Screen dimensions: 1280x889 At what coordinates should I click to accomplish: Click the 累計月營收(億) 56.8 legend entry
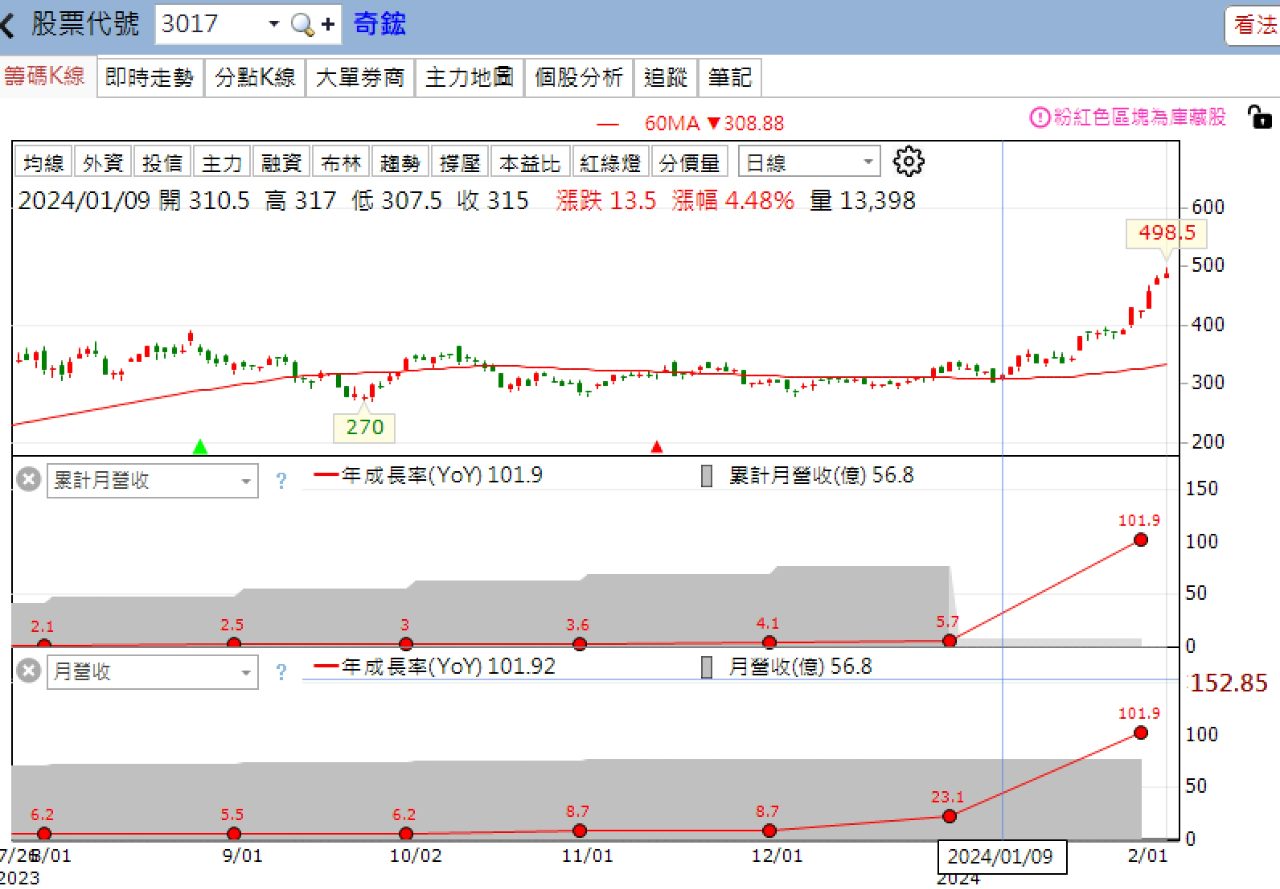tap(807, 476)
